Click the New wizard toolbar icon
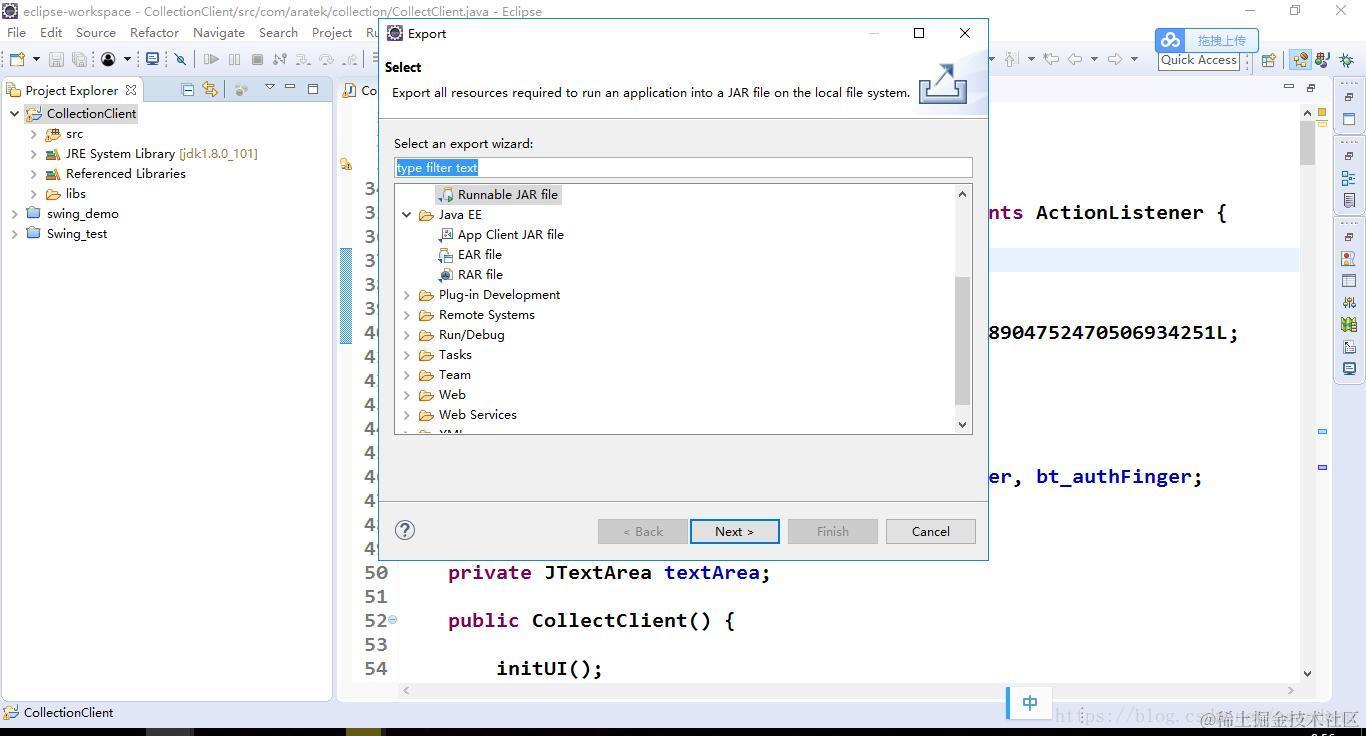 (x=17, y=60)
